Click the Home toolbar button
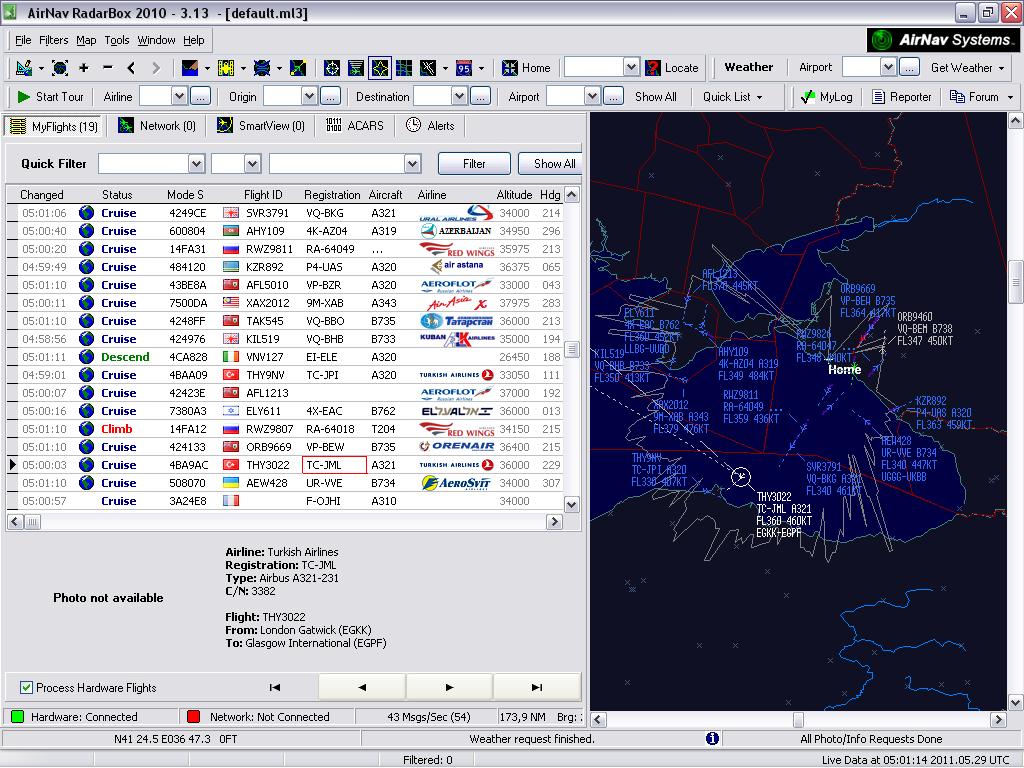Image resolution: width=1024 pixels, height=768 pixels. pos(526,68)
